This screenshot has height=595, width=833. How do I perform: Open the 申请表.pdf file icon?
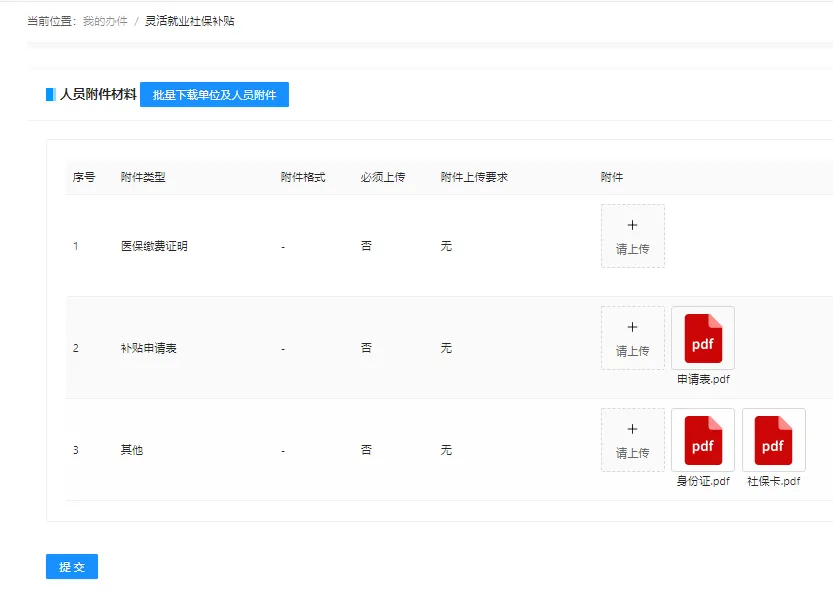coord(702,338)
